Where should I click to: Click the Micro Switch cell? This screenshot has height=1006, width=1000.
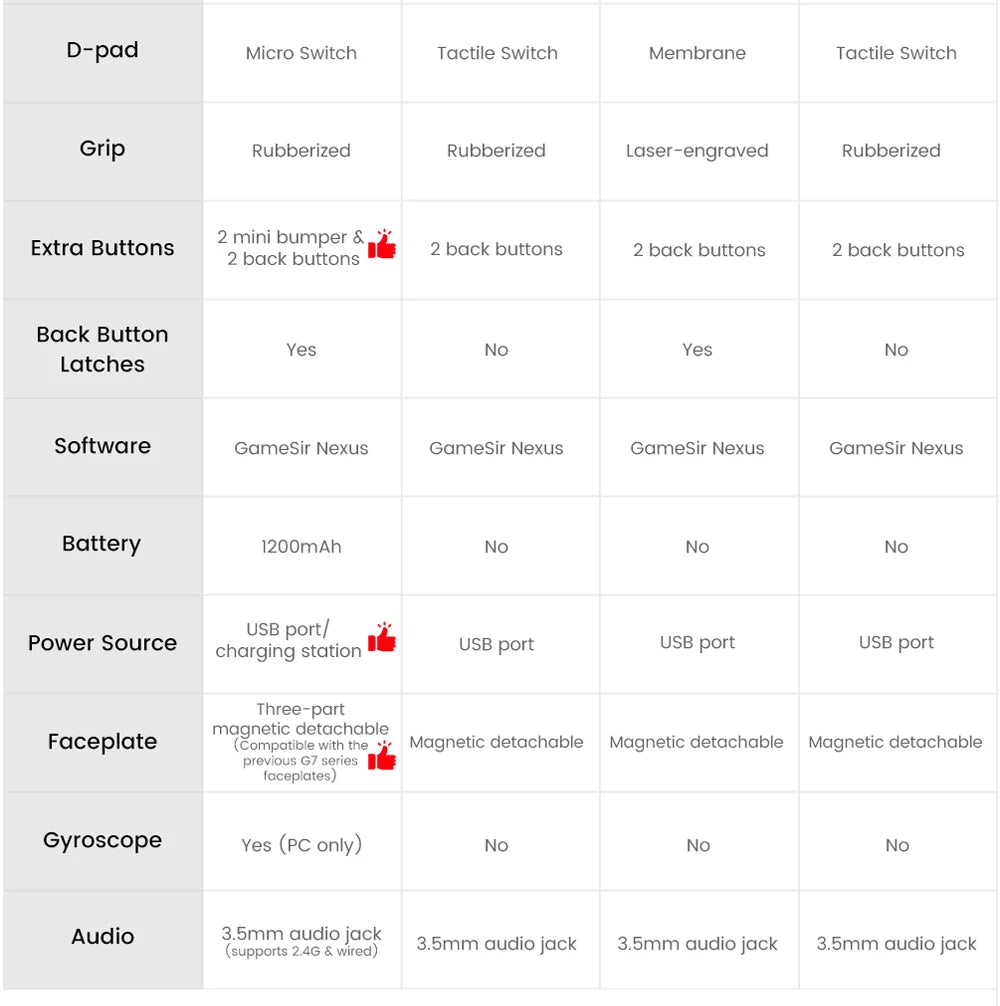click(x=301, y=53)
